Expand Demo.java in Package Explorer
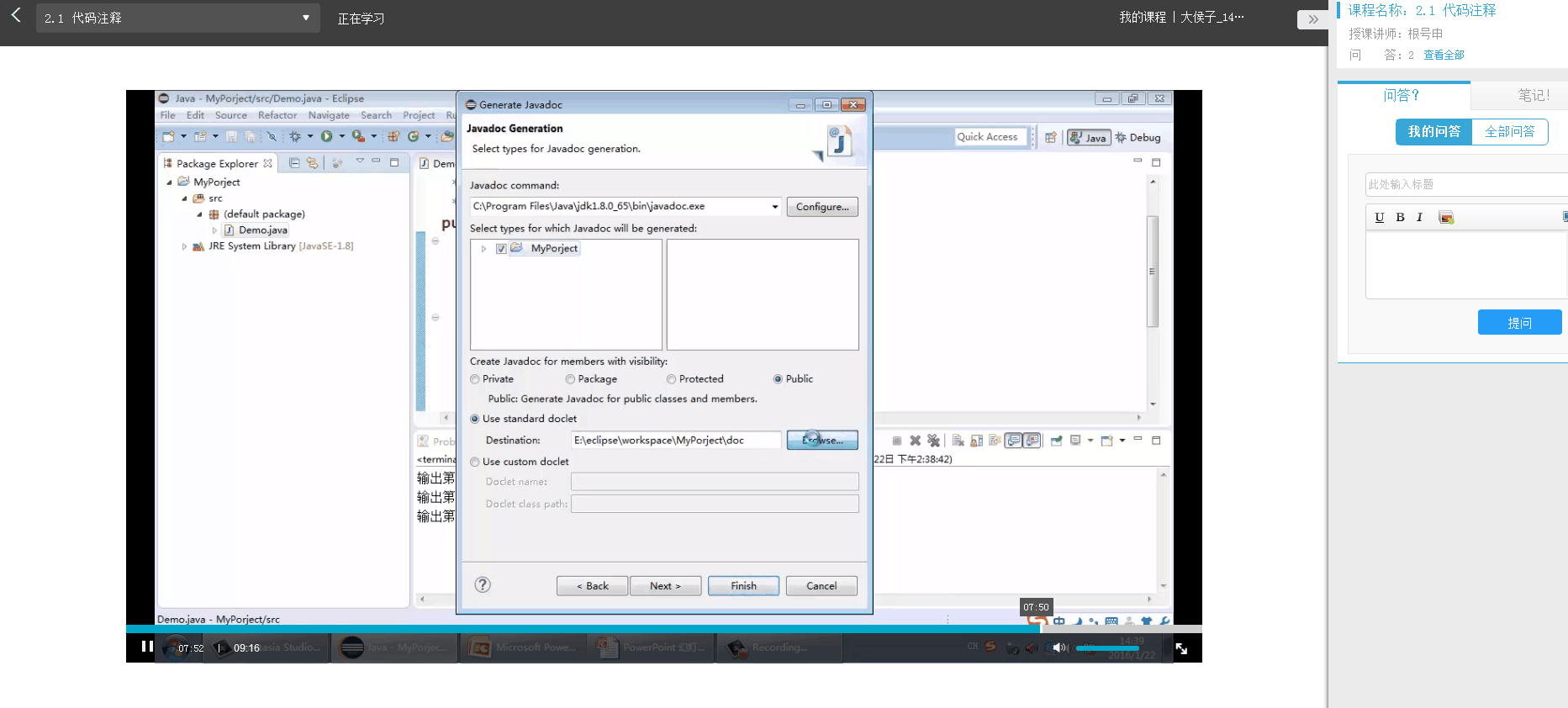 [214, 230]
